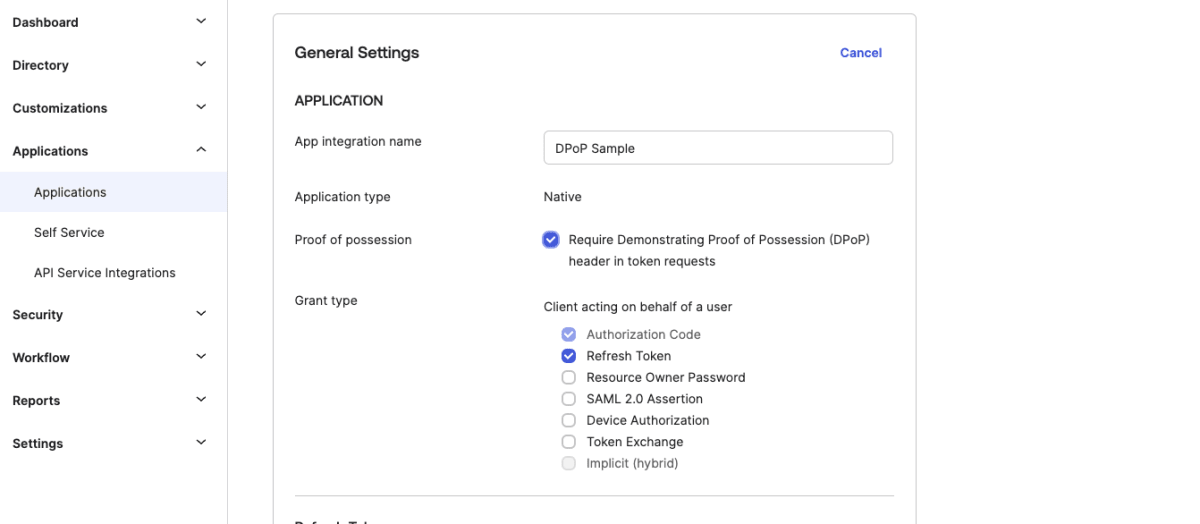The height and width of the screenshot is (524, 1200).
Task: Enable Resource Owner Password grant type
Action: [x=569, y=378]
